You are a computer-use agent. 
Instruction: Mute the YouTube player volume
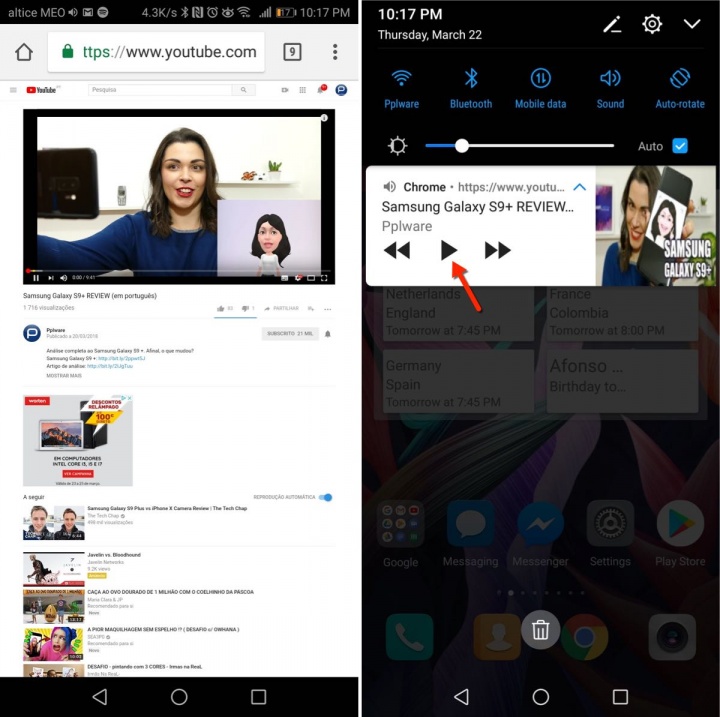point(64,278)
